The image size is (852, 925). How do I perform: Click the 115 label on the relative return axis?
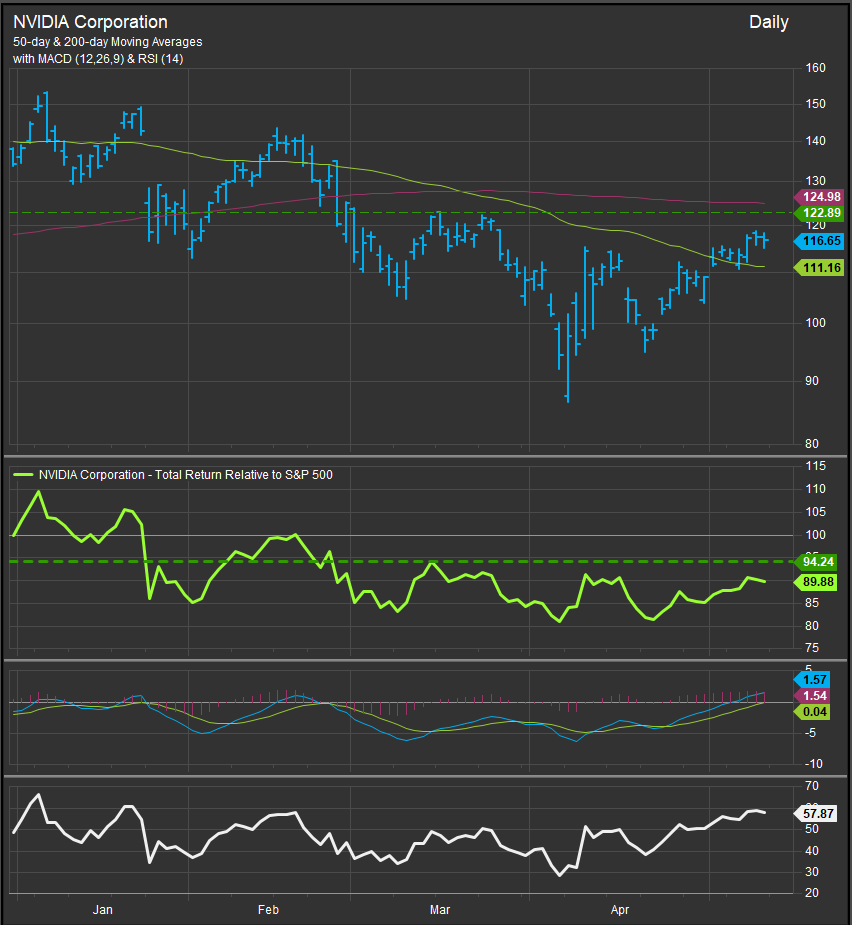815,466
